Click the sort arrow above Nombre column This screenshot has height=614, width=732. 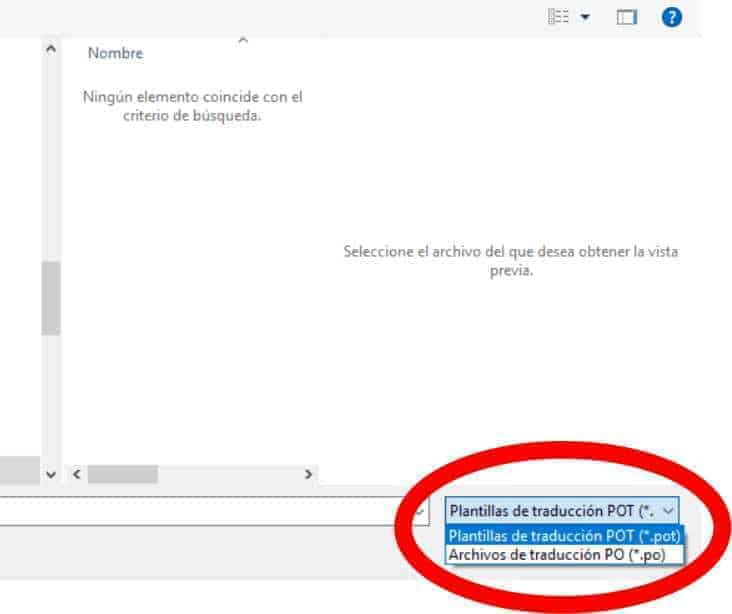click(243, 41)
